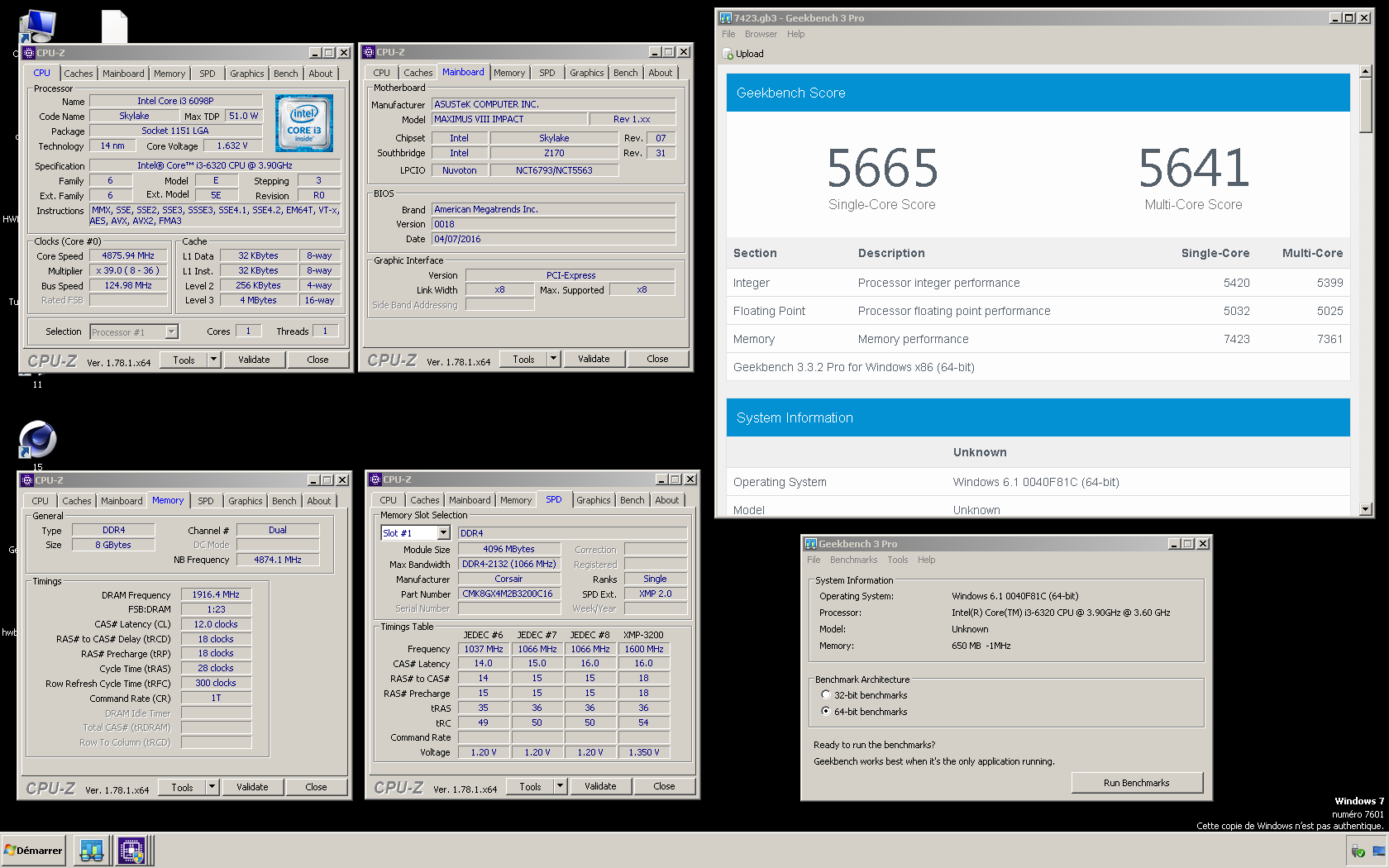Open Benchmarks menu in Geekbench 3 Pro
Viewport: 1389px width, 868px height.
click(x=854, y=560)
